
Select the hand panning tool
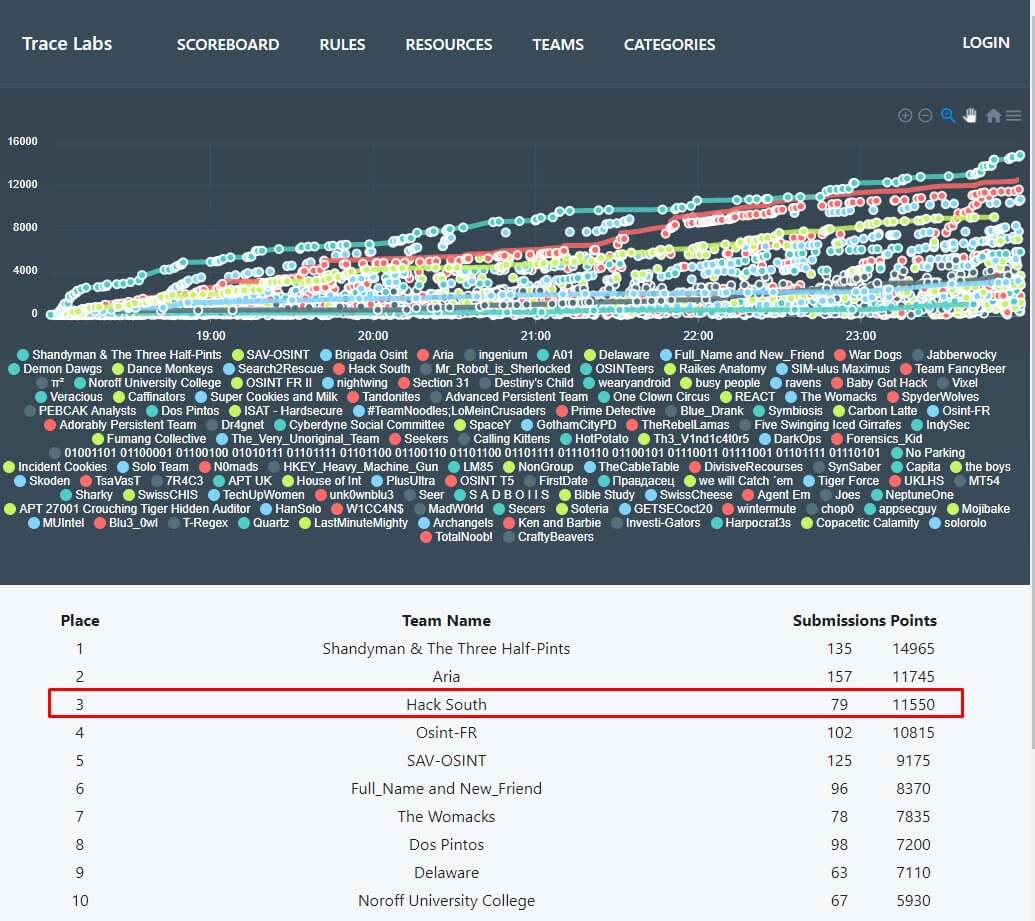(970, 116)
